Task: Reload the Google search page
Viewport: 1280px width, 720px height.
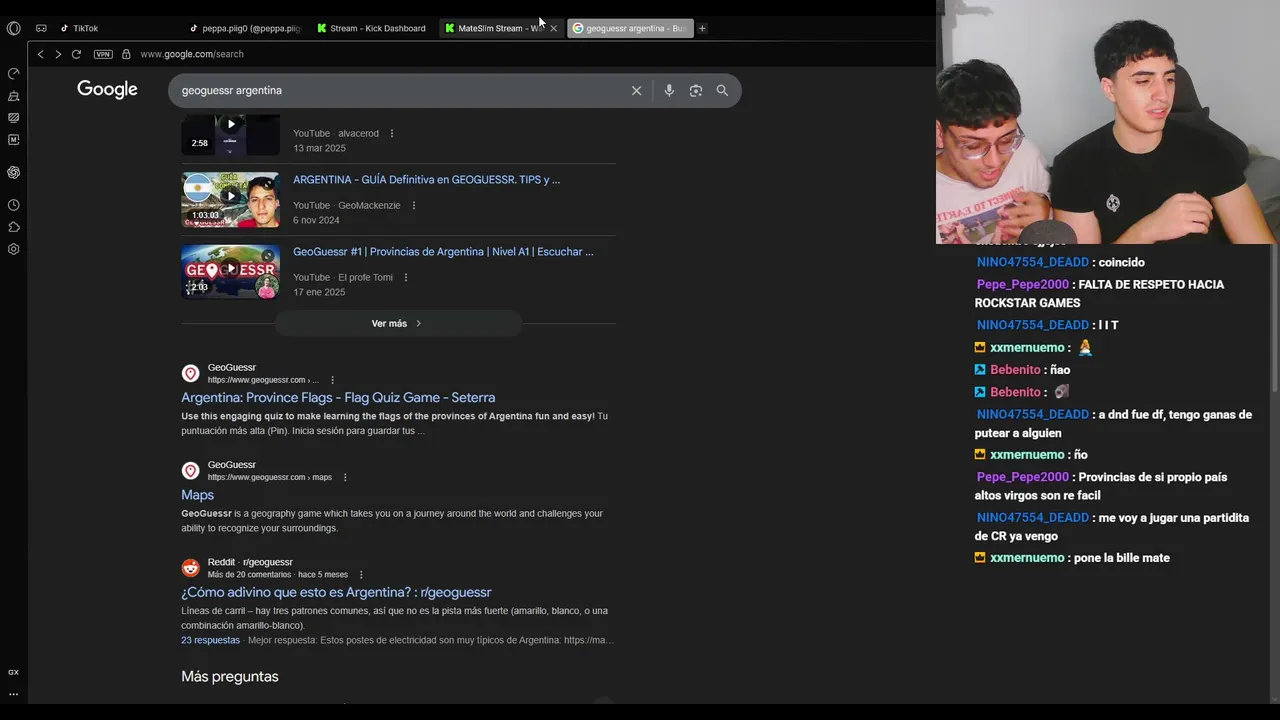Action: pyautogui.click(x=76, y=54)
